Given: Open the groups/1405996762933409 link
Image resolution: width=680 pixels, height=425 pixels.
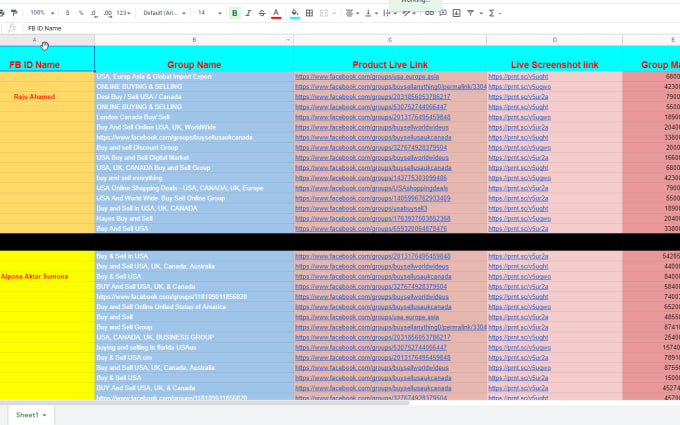Looking at the screenshot, I should (x=373, y=198).
